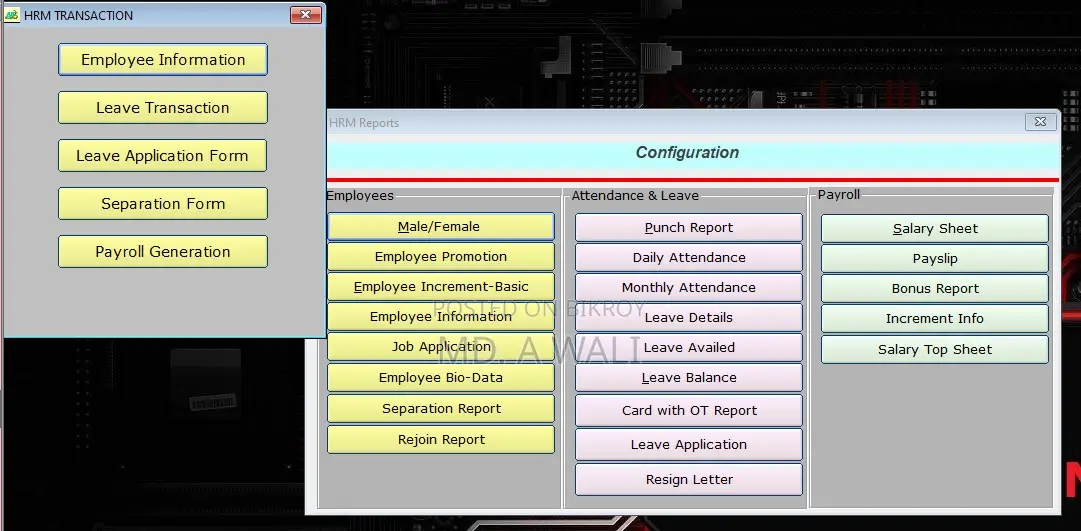Close the HRM Reports window
The width and height of the screenshot is (1081, 531).
point(1040,122)
